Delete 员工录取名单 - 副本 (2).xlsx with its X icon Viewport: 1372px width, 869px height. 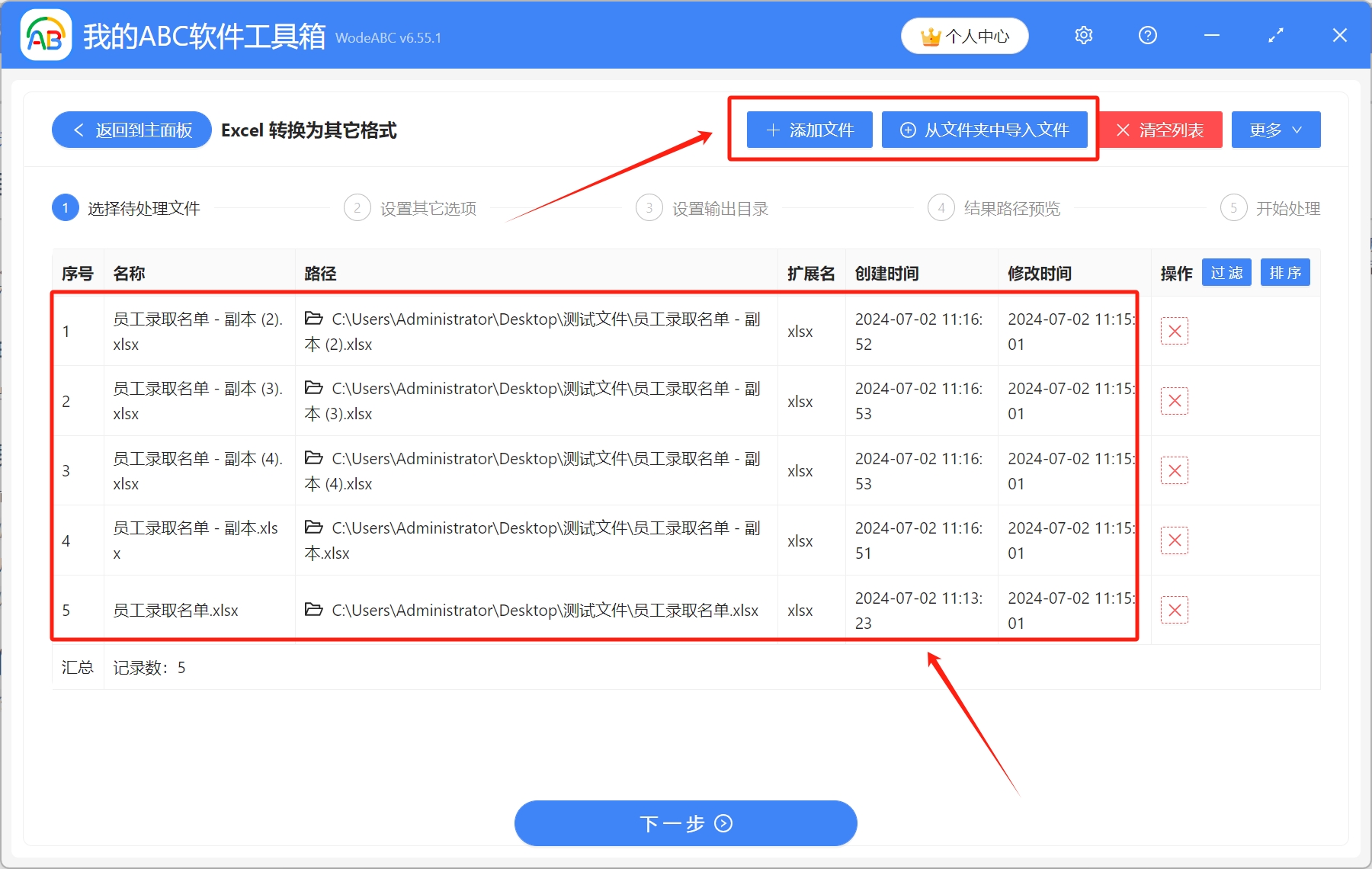coord(1175,331)
